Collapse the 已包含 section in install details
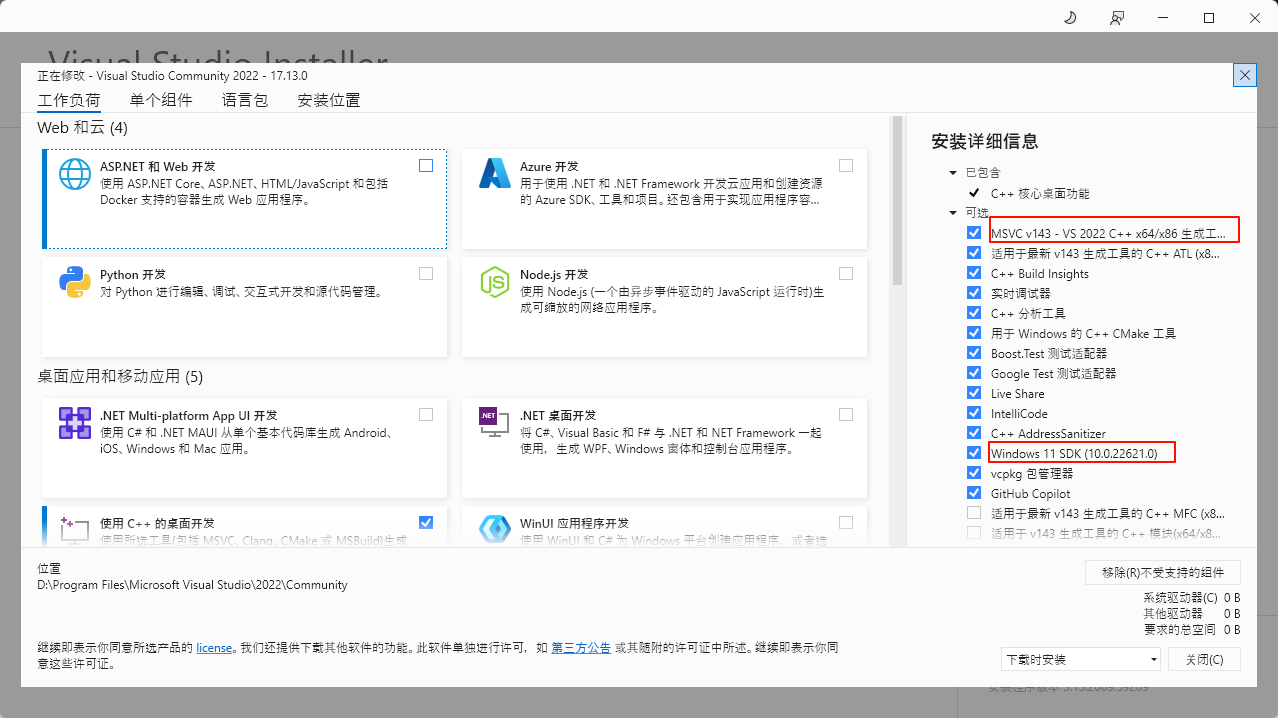The width and height of the screenshot is (1278, 718). pos(953,173)
